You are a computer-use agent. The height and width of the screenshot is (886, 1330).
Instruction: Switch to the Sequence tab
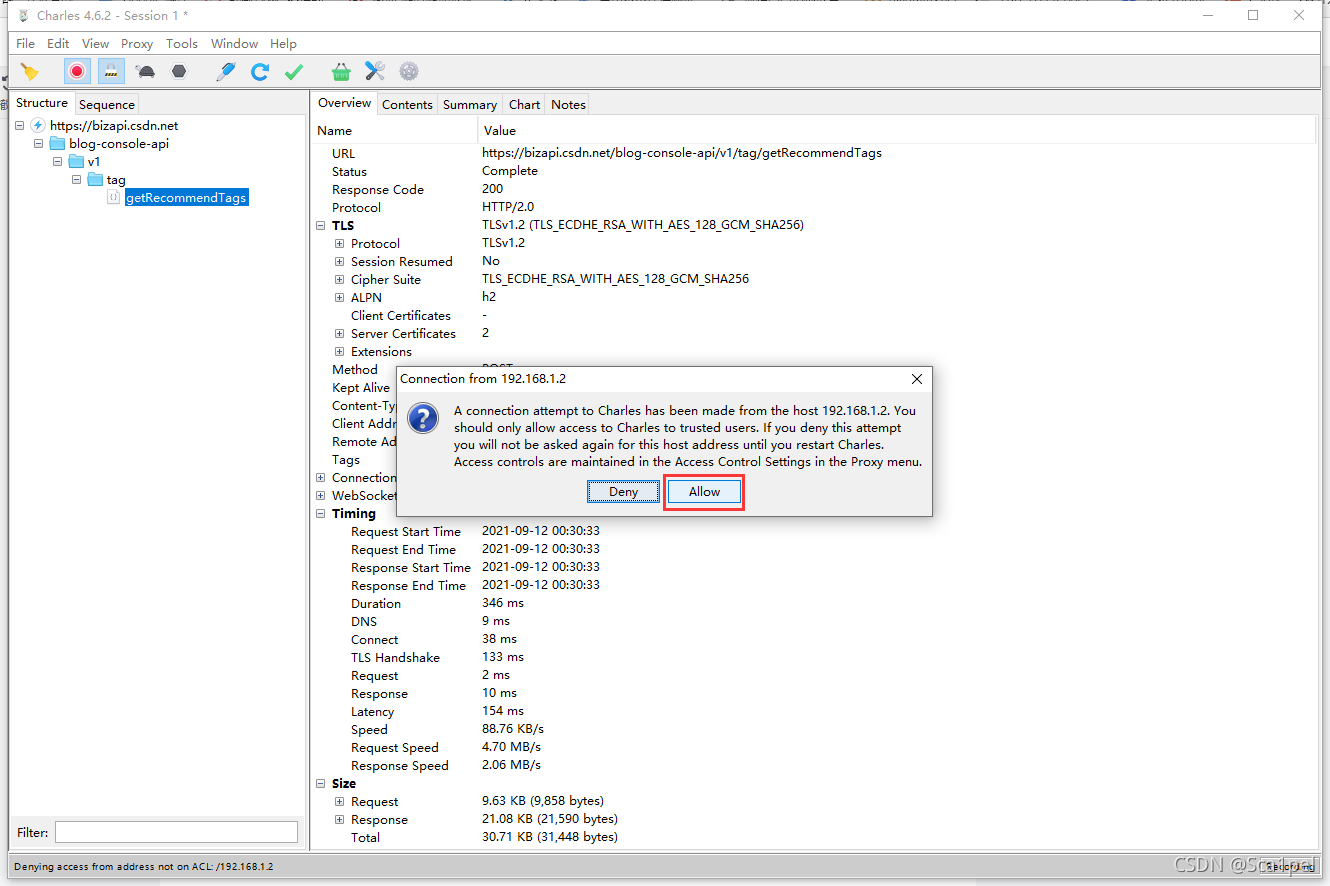pos(106,104)
